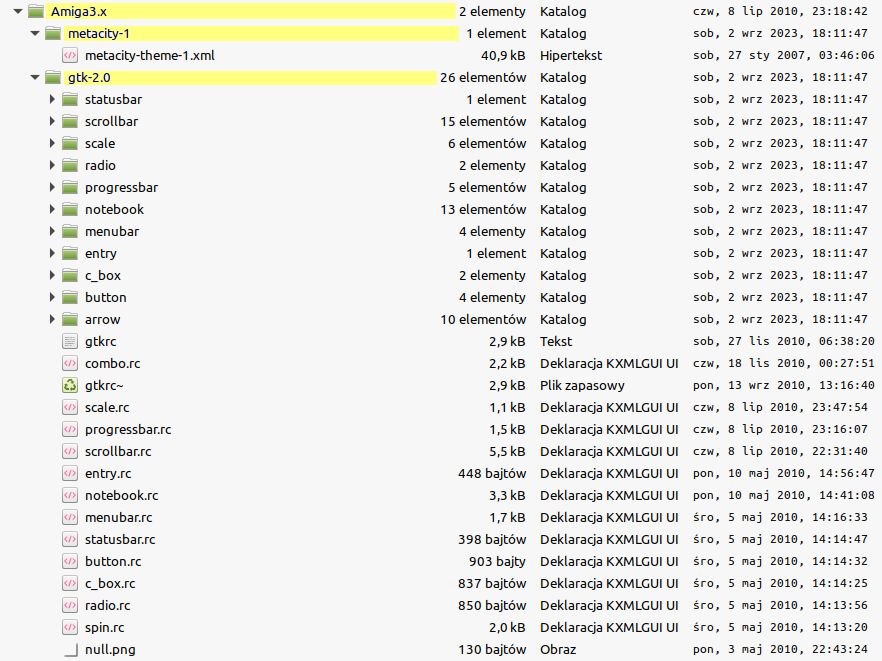Click the c_box folder icon
This screenshot has width=882, height=661.
(70, 275)
